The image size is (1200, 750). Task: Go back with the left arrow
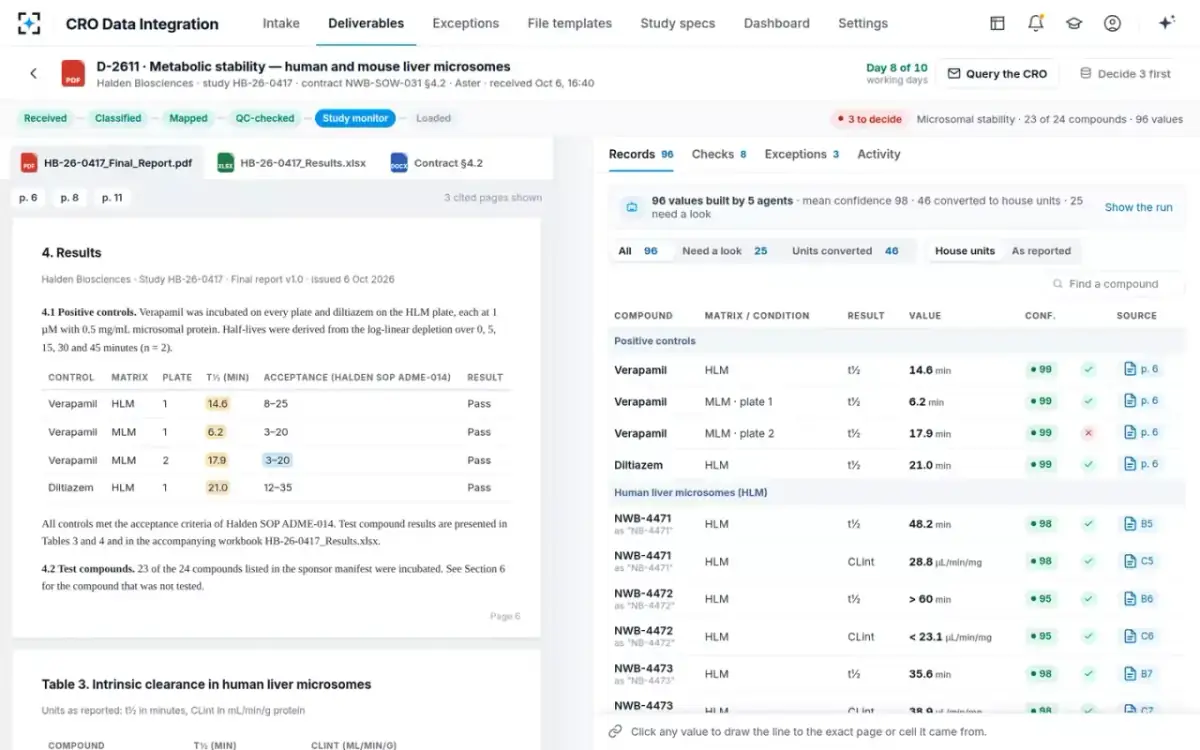coord(33,73)
